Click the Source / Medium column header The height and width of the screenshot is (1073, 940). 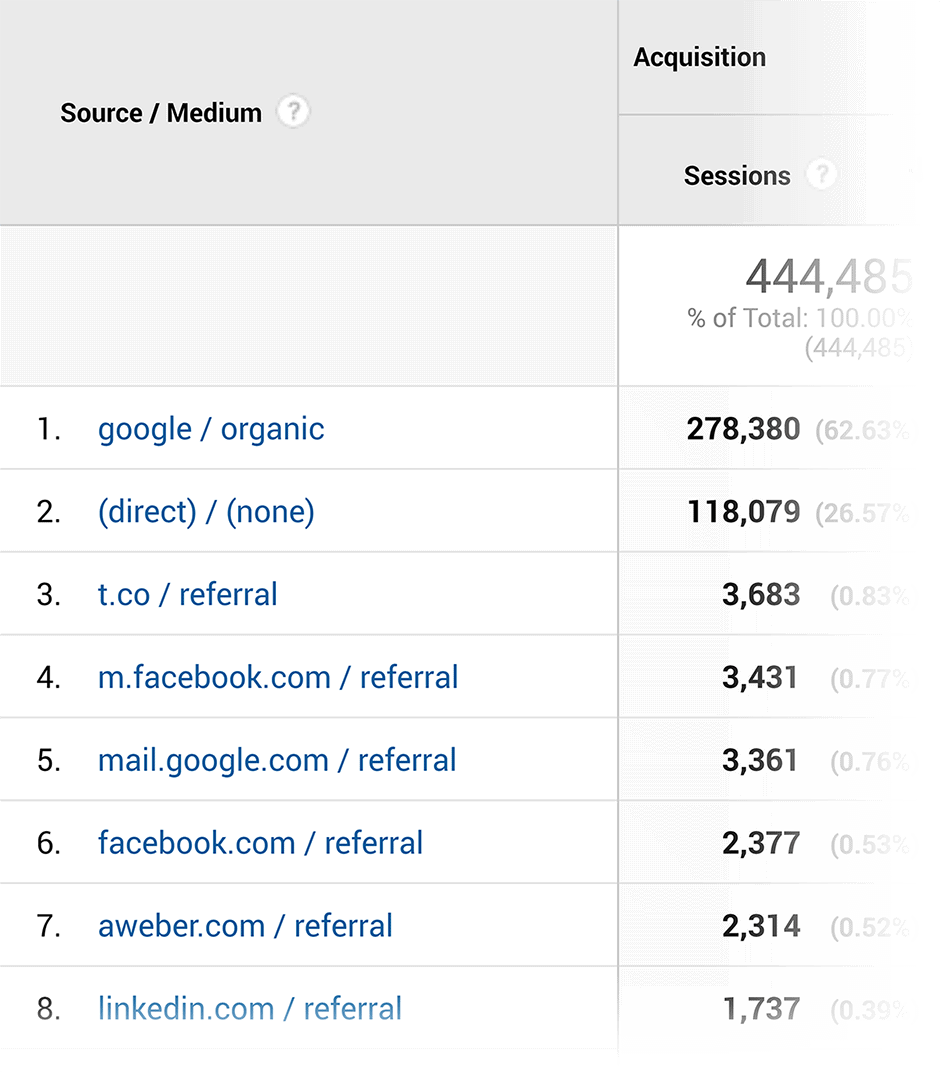pos(161,113)
